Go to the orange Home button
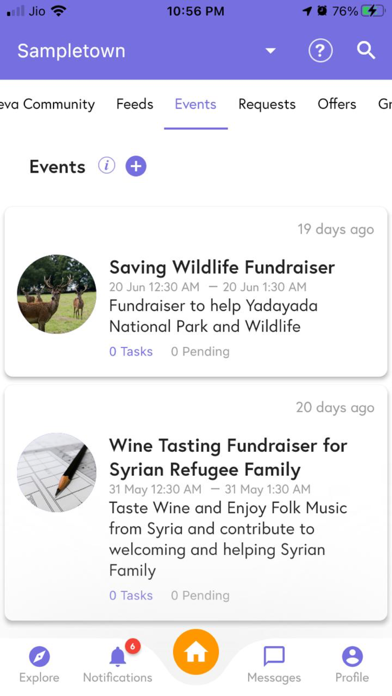 click(196, 652)
